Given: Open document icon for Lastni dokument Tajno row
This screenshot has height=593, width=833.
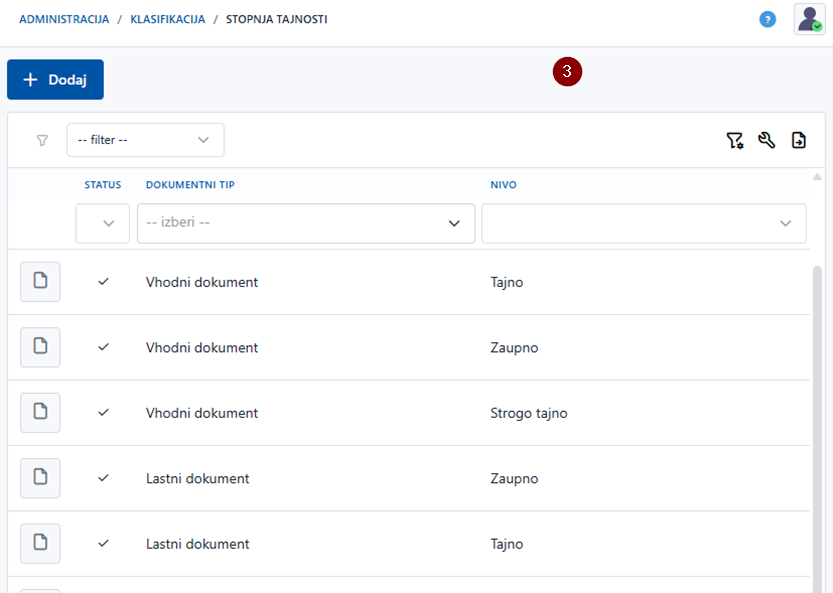Looking at the screenshot, I should click(40, 543).
